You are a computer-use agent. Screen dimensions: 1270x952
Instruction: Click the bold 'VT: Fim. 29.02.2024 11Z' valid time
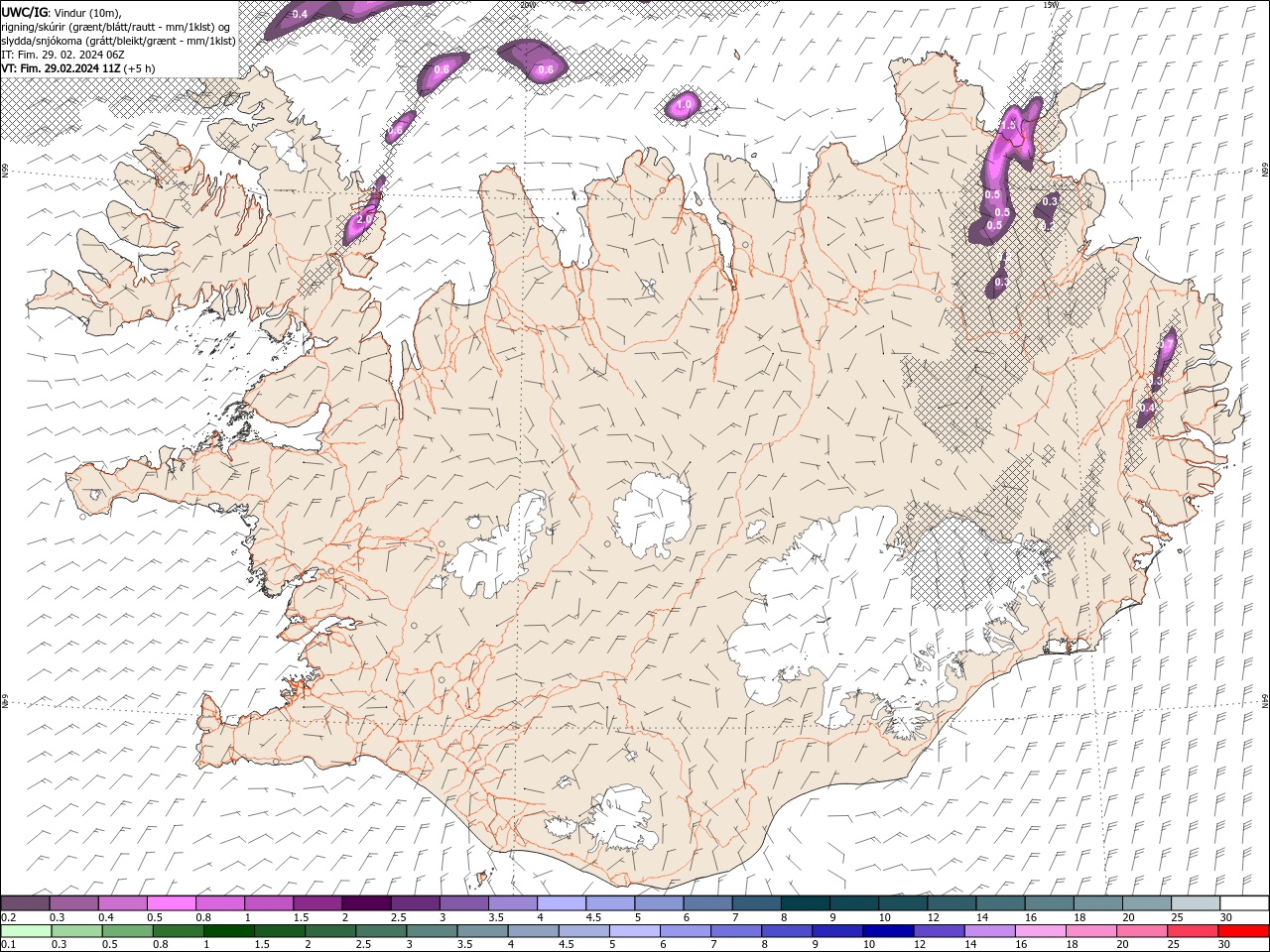[x=61, y=68]
